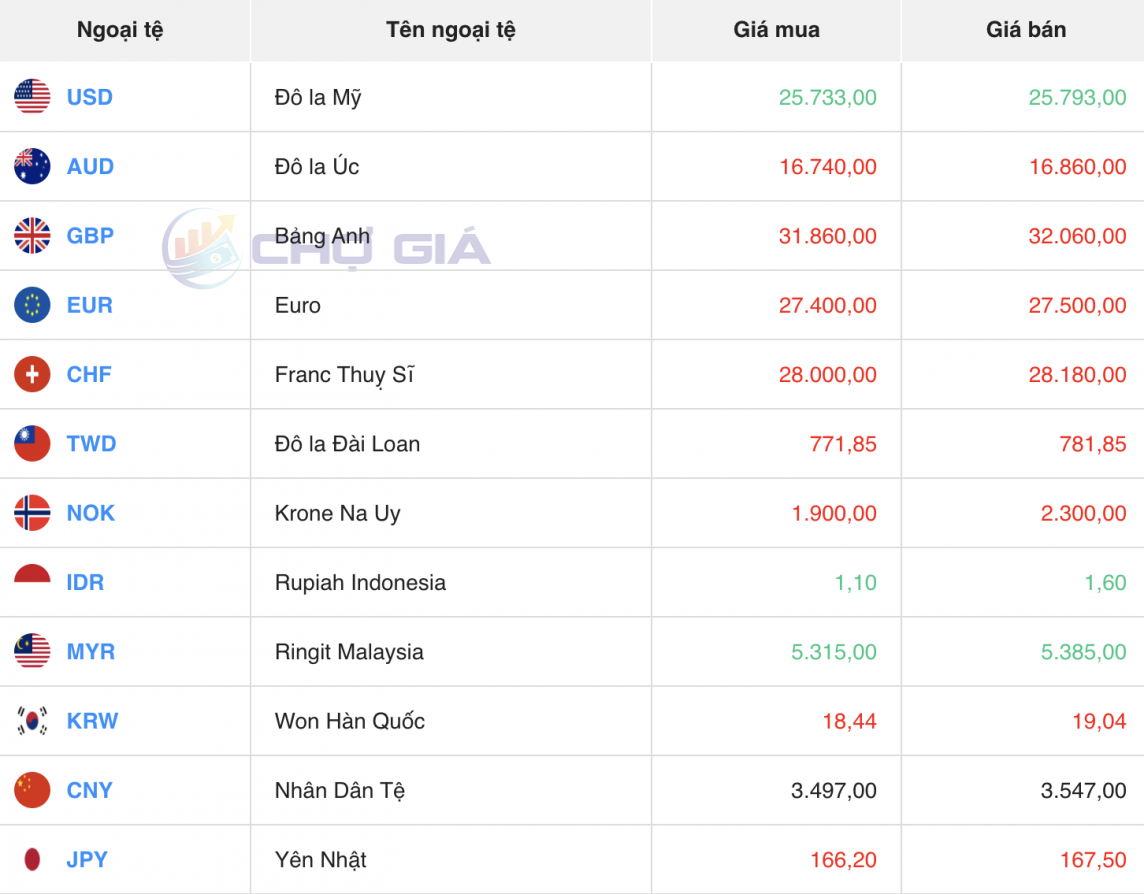Click the NOK Norwegian flag icon
The width and height of the screenshot is (1144, 894).
pos(31,513)
